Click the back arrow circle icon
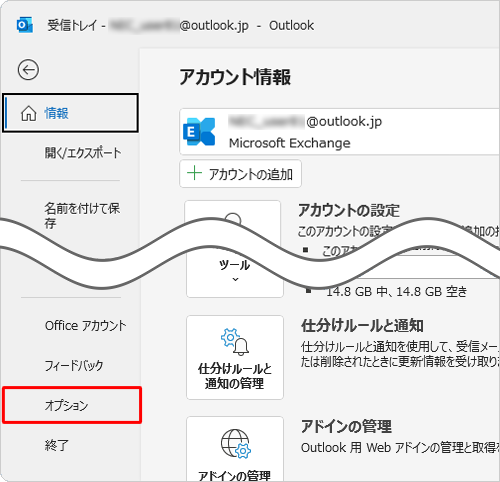Viewport: 500px width, 482px height. 28,70
